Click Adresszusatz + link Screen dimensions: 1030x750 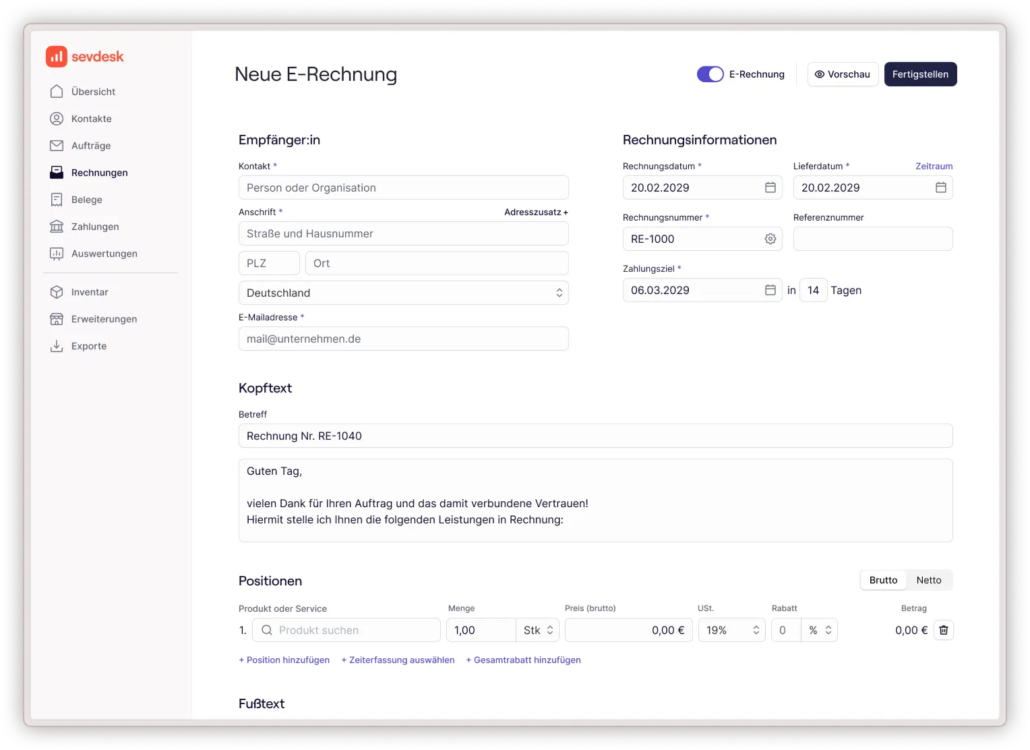click(536, 212)
